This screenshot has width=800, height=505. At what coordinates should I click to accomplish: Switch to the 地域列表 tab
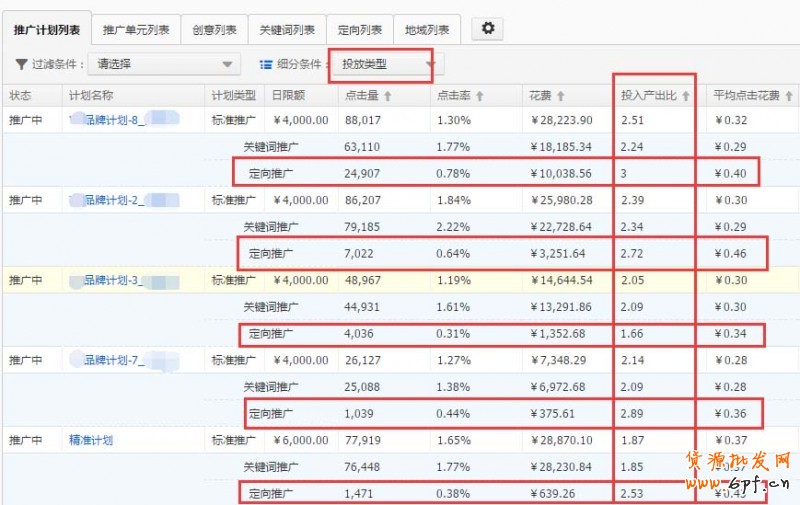point(427,31)
